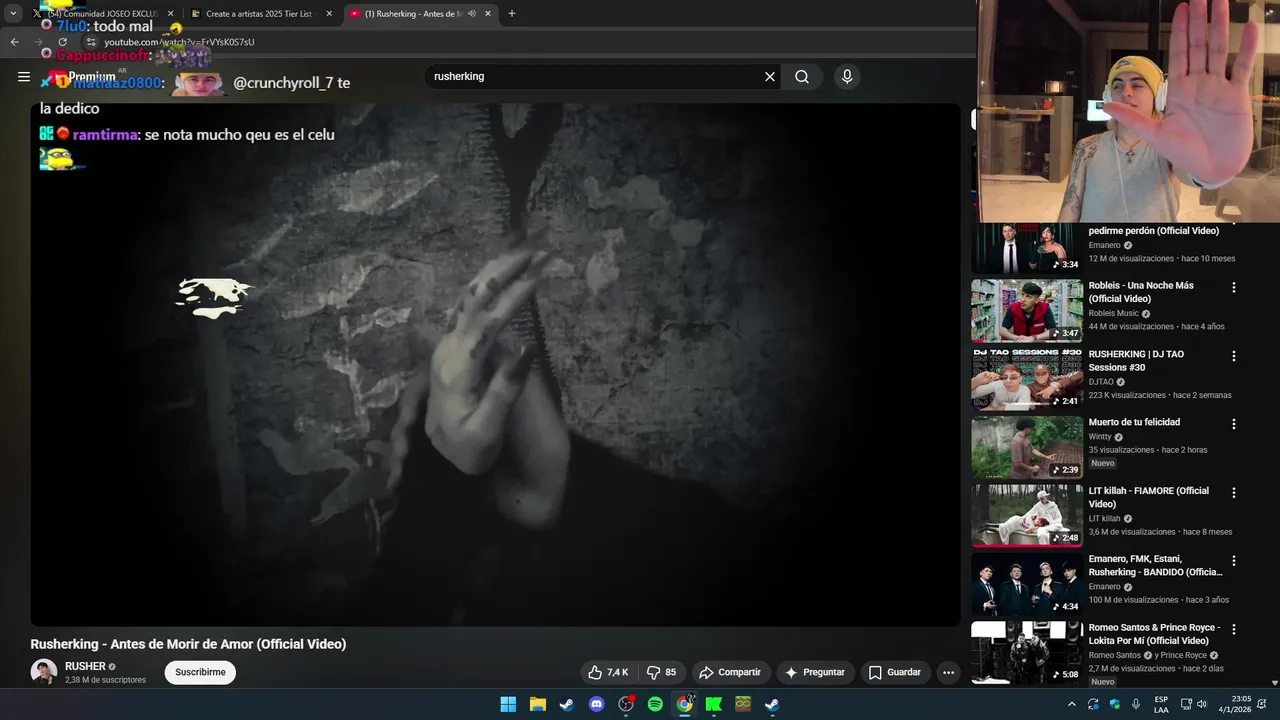Open options menu for Robleis video
The width and height of the screenshot is (1280, 720).
(x=1233, y=287)
